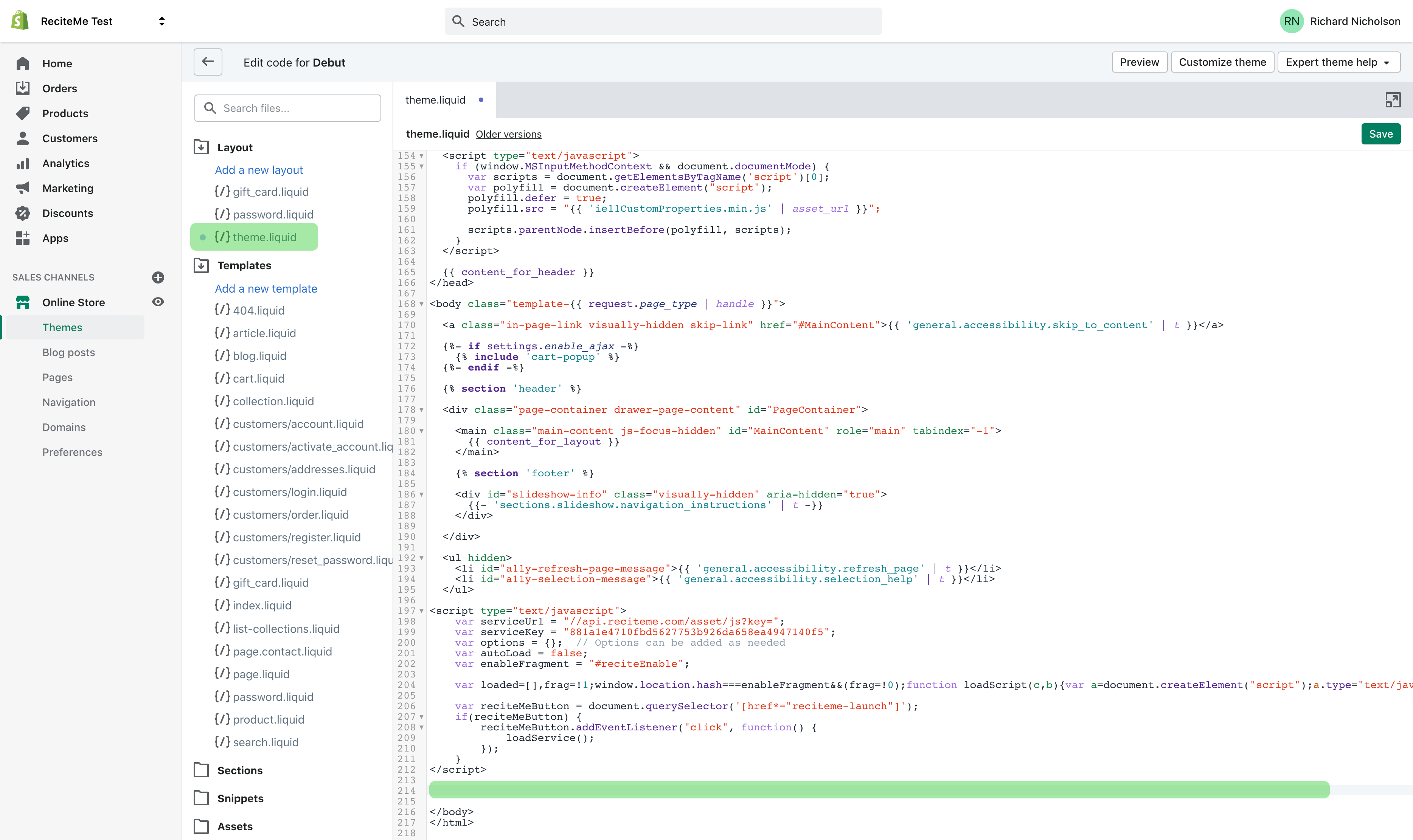Image resolution: width=1413 pixels, height=840 pixels.
Task: Click the Search files input
Action: tap(288, 108)
